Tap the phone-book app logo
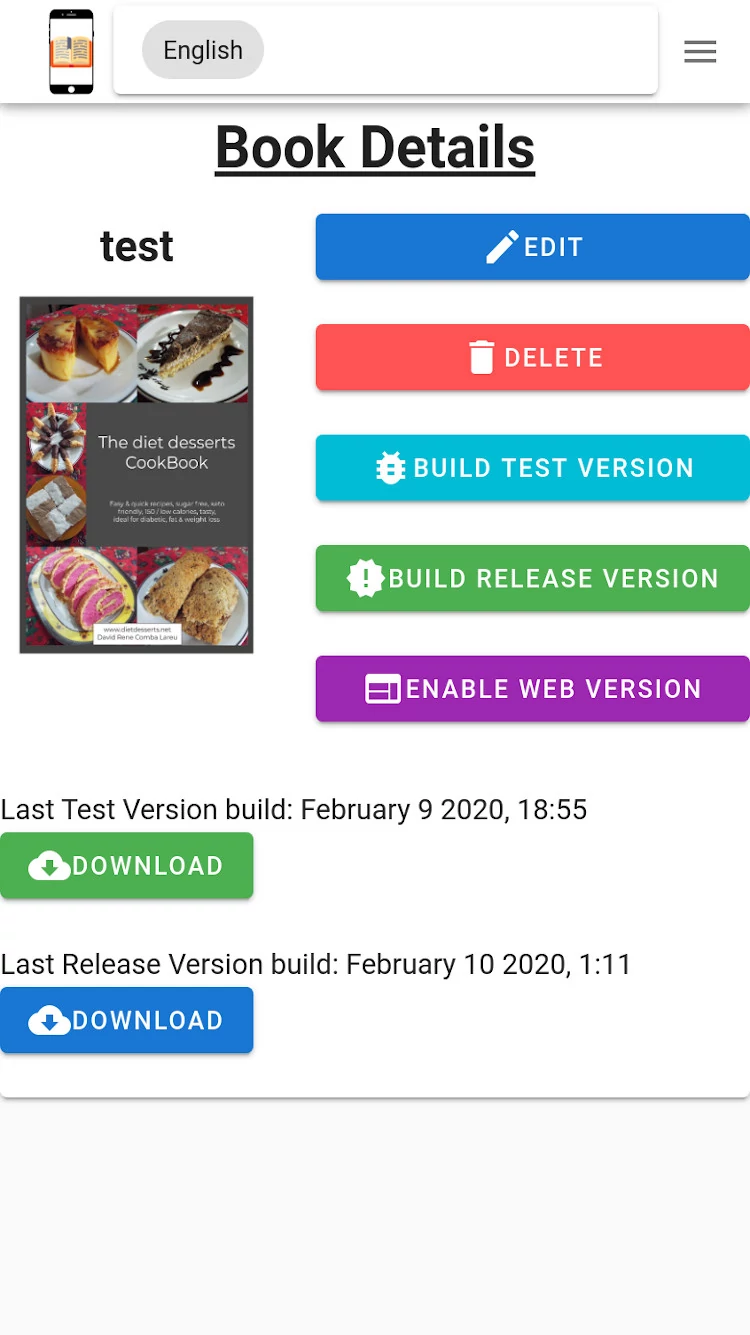The width and height of the screenshot is (750, 1335). 71,51
